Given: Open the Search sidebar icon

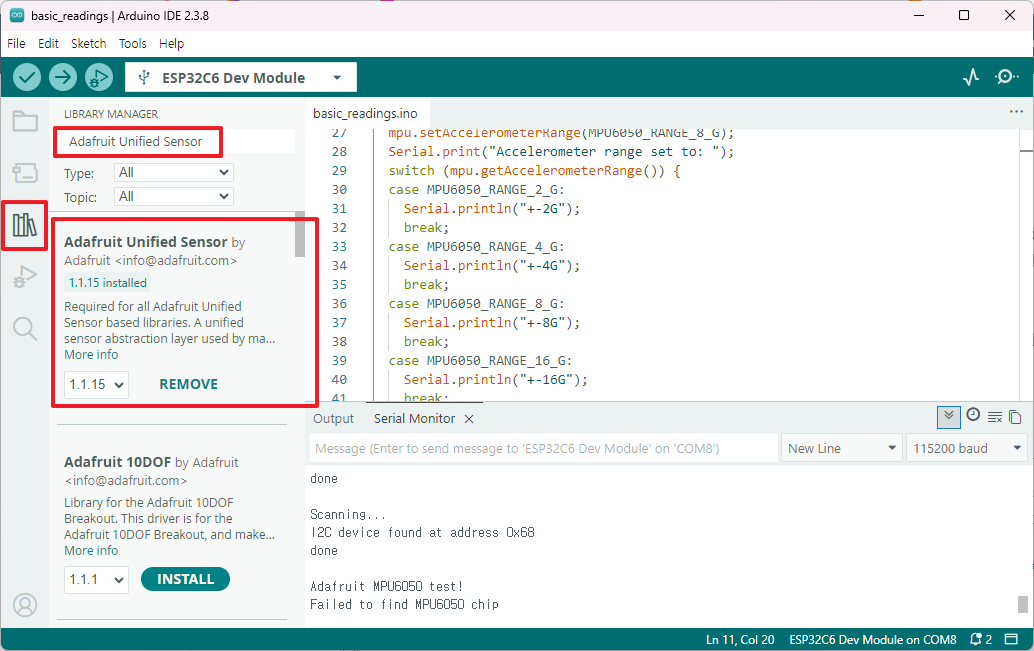Looking at the screenshot, I should pyautogui.click(x=25, y=328).
